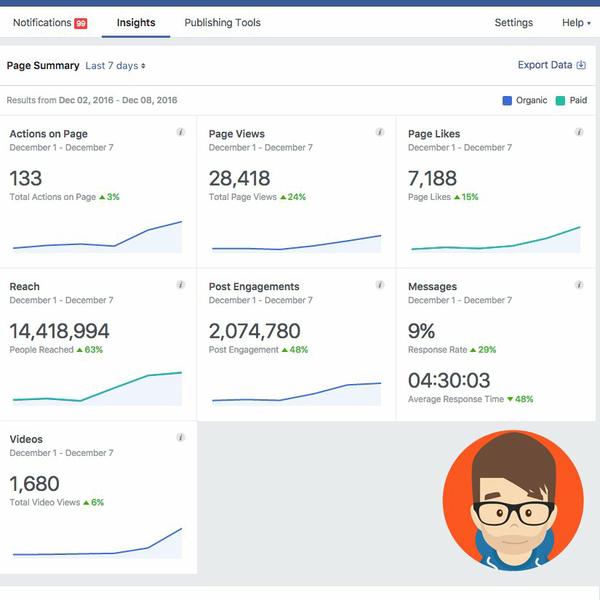Image resolution: width=600 pixels, height=600 pixels.
Task: Click the 9% response rate value
Action: pyautogui.click(x=421, y=331)
